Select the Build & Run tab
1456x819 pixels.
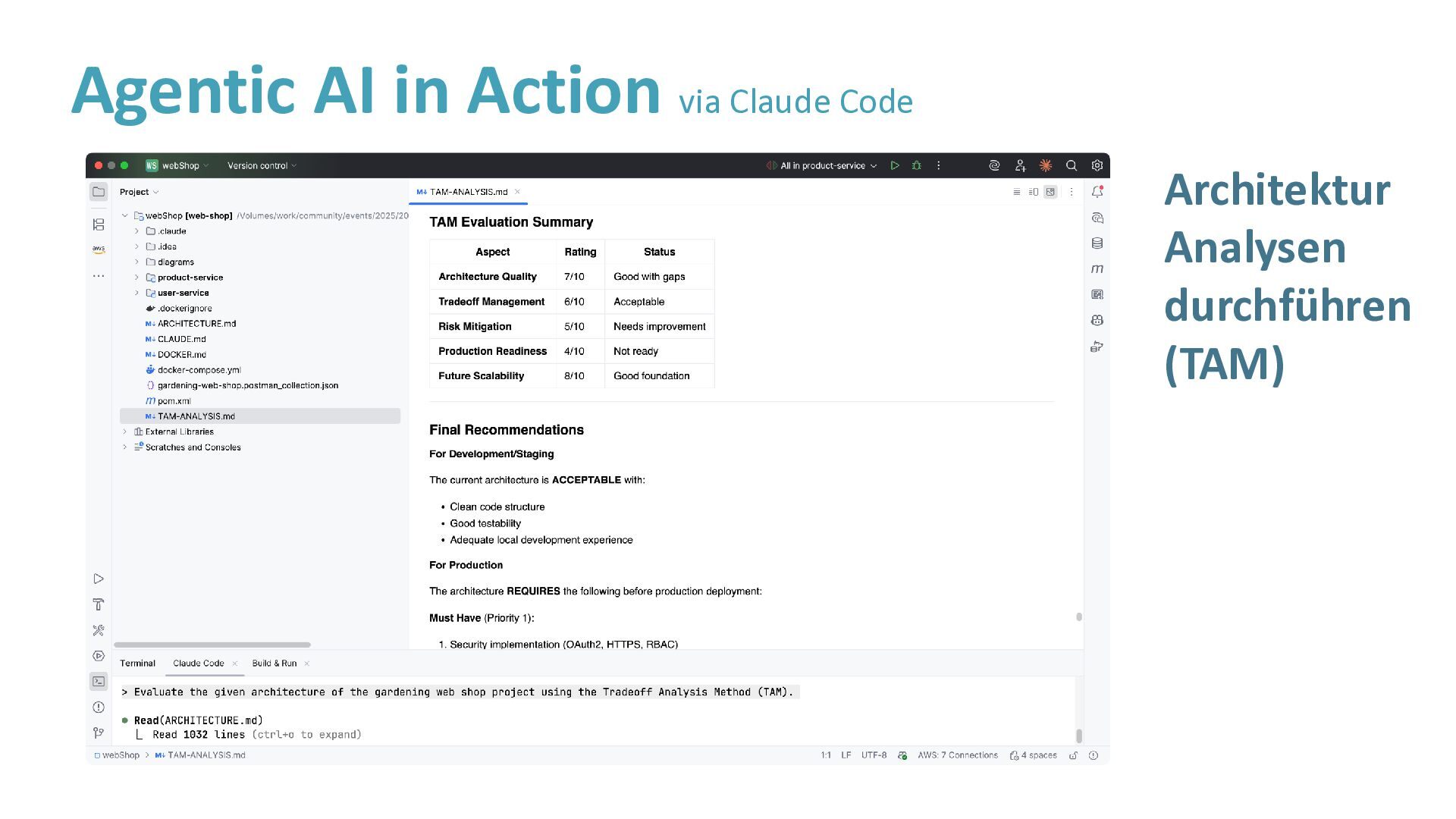(x=274, y=663)
